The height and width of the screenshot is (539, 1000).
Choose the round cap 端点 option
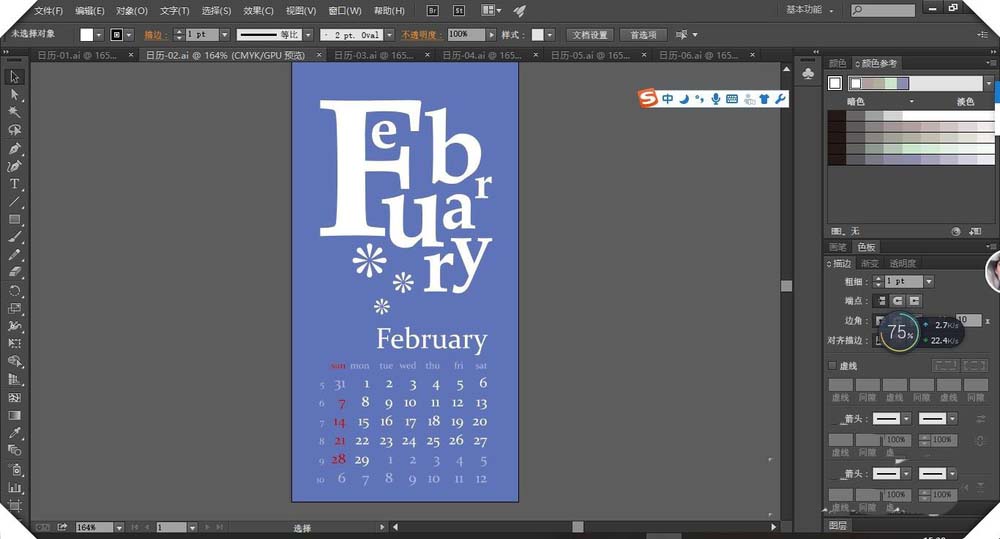point(897,301)
